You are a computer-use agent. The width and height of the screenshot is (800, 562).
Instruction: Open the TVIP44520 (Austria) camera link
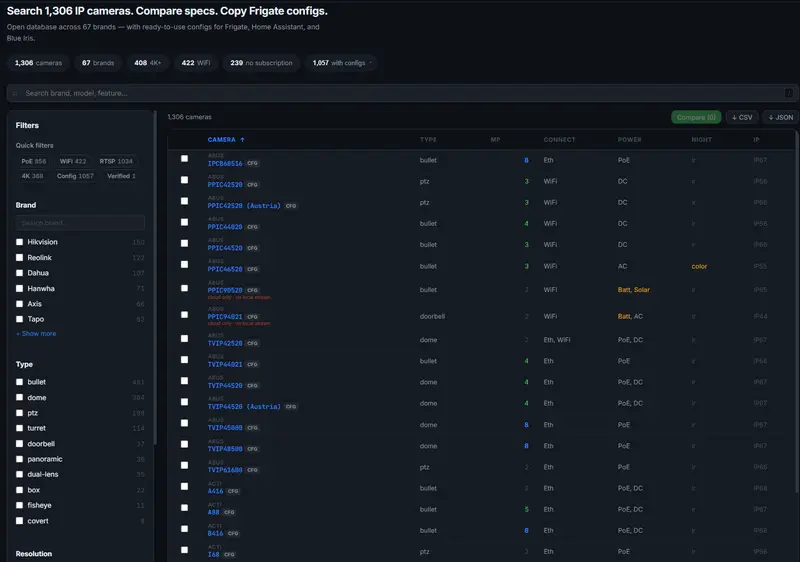[244, 407]
